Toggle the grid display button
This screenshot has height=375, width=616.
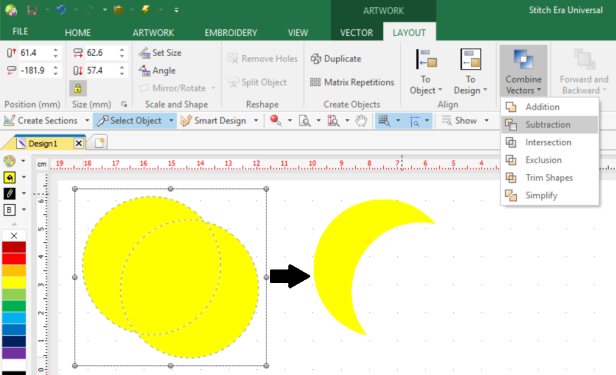point(384,121)
